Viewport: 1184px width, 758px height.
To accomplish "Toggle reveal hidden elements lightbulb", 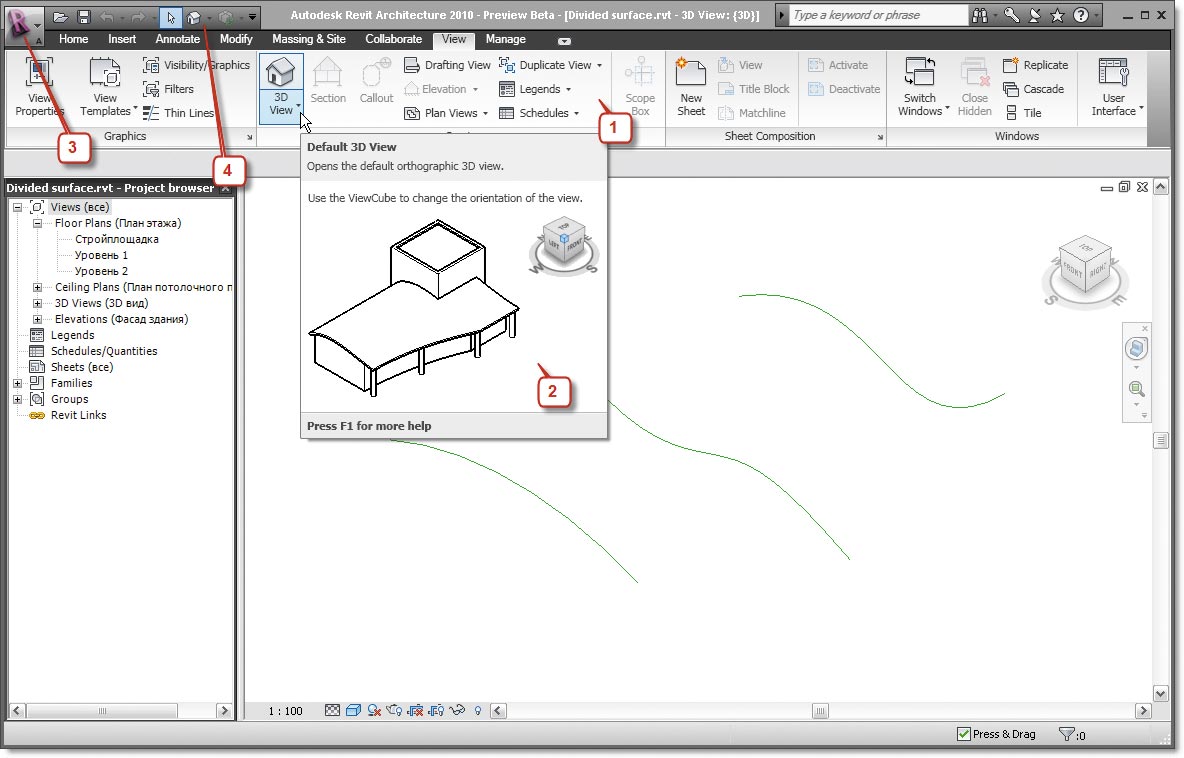I will pos(478,710).
